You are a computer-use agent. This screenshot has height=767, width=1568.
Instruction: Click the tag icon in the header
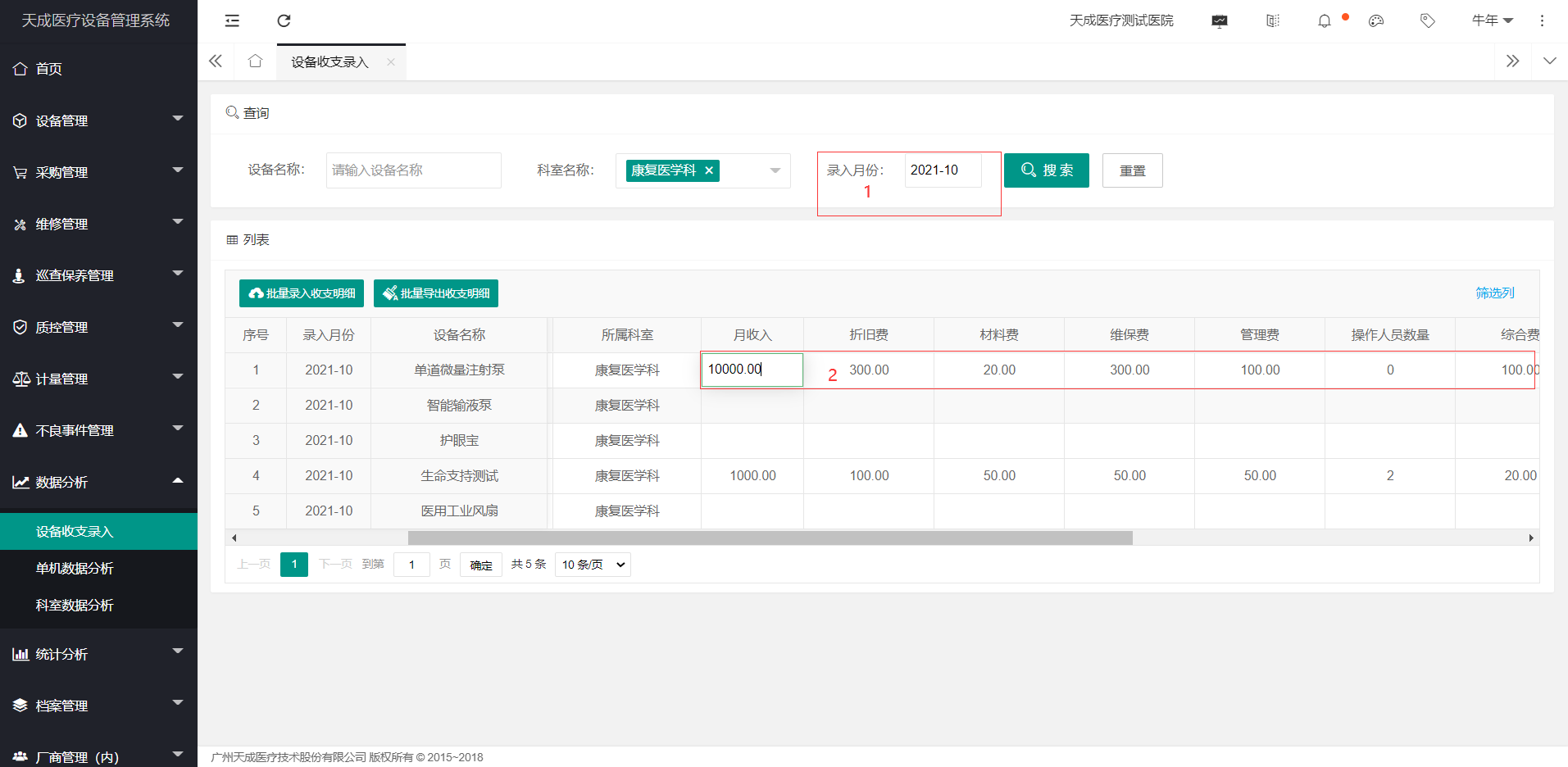(1428, 20)
